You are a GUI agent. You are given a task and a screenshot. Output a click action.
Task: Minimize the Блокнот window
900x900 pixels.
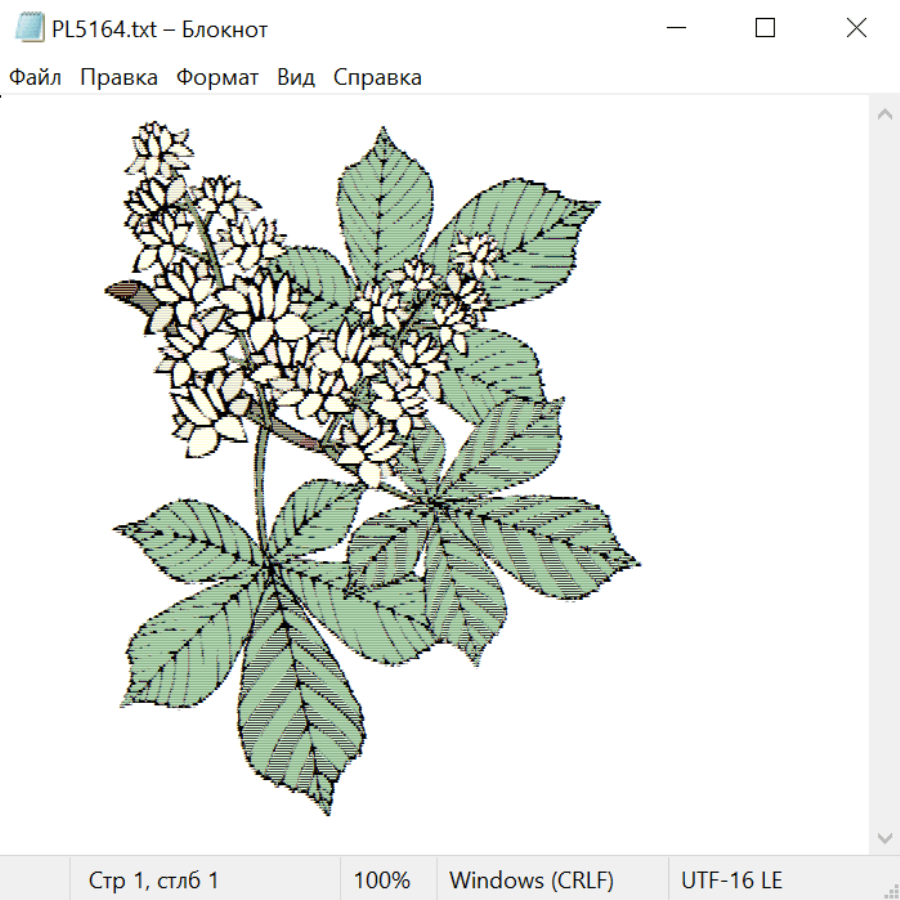click(676, 28)
